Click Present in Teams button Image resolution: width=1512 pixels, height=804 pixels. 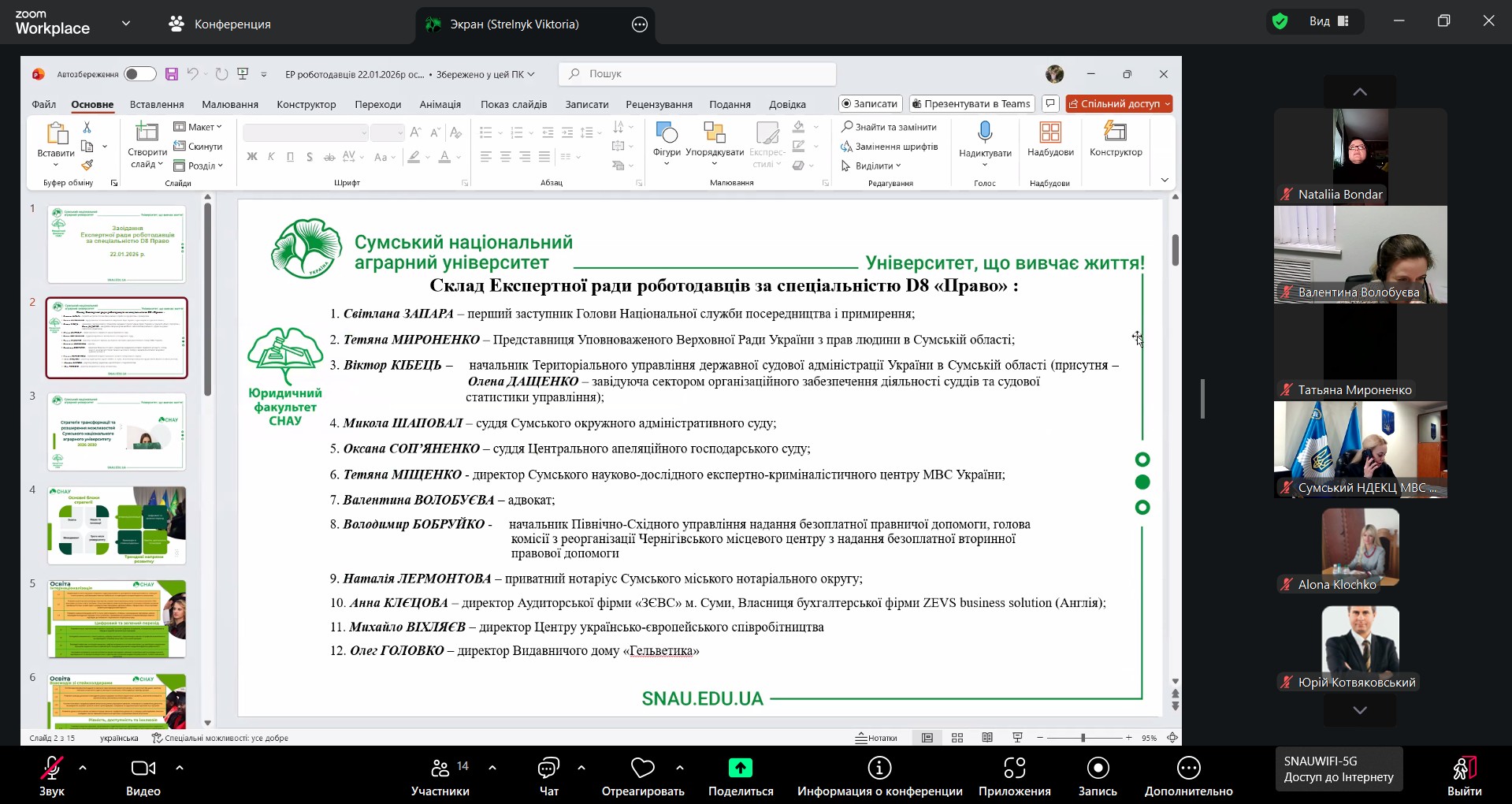point(971,103)
